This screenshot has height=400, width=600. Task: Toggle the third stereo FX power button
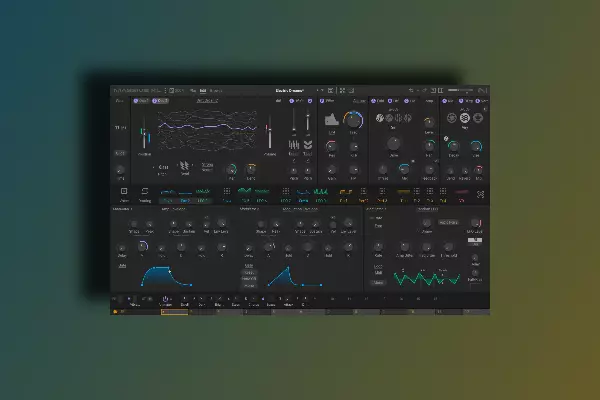click(478, 101)
